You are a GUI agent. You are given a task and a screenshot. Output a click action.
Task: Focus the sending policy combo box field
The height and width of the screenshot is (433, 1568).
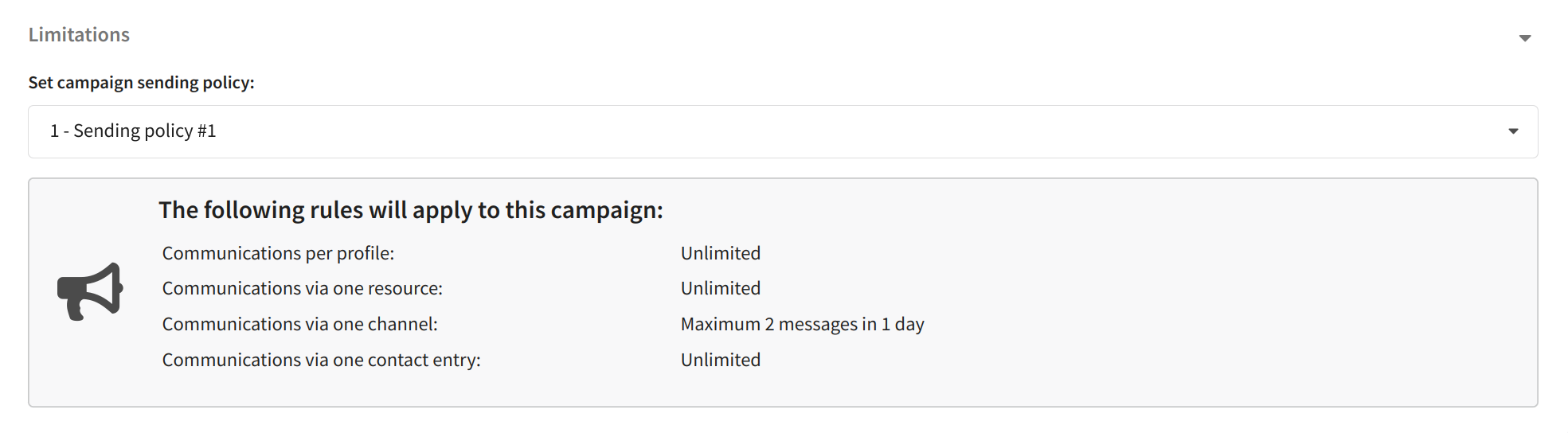(x=783, y=131)
